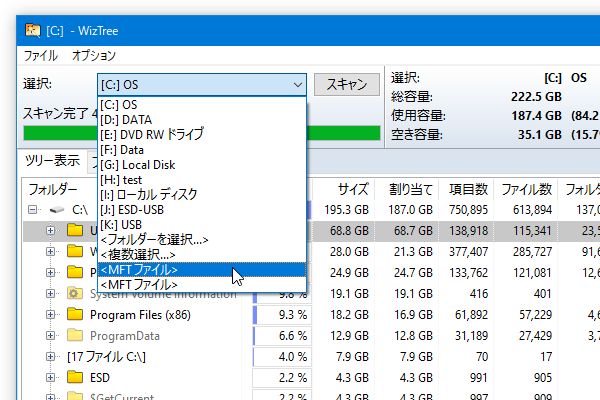Sort by 割り当て column header
Image resolution: width=600 pixels, height=400 pixels.
pos(407,189)
